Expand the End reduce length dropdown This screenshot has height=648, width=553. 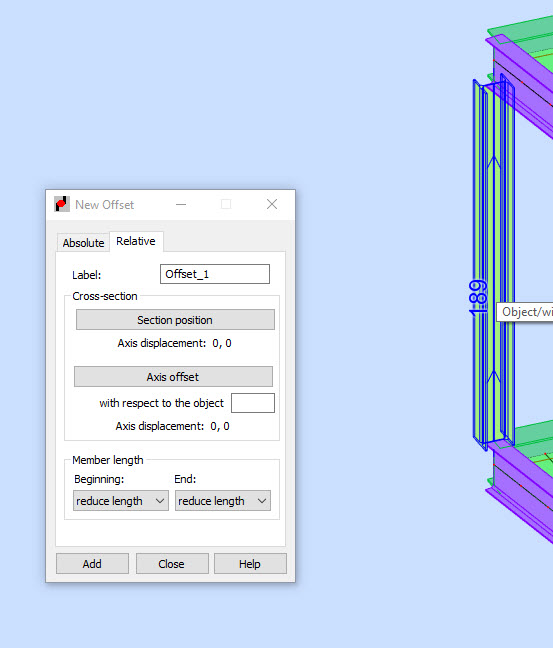pos(223,501)
